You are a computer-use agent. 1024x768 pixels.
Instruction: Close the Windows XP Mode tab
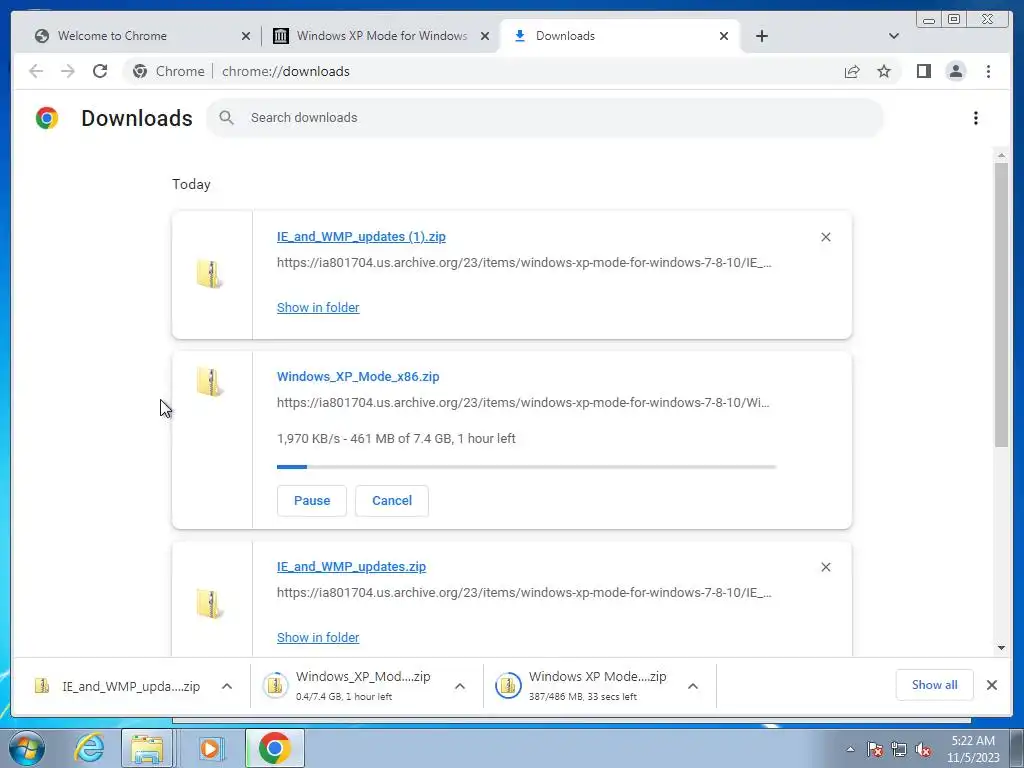click(485, 36)
